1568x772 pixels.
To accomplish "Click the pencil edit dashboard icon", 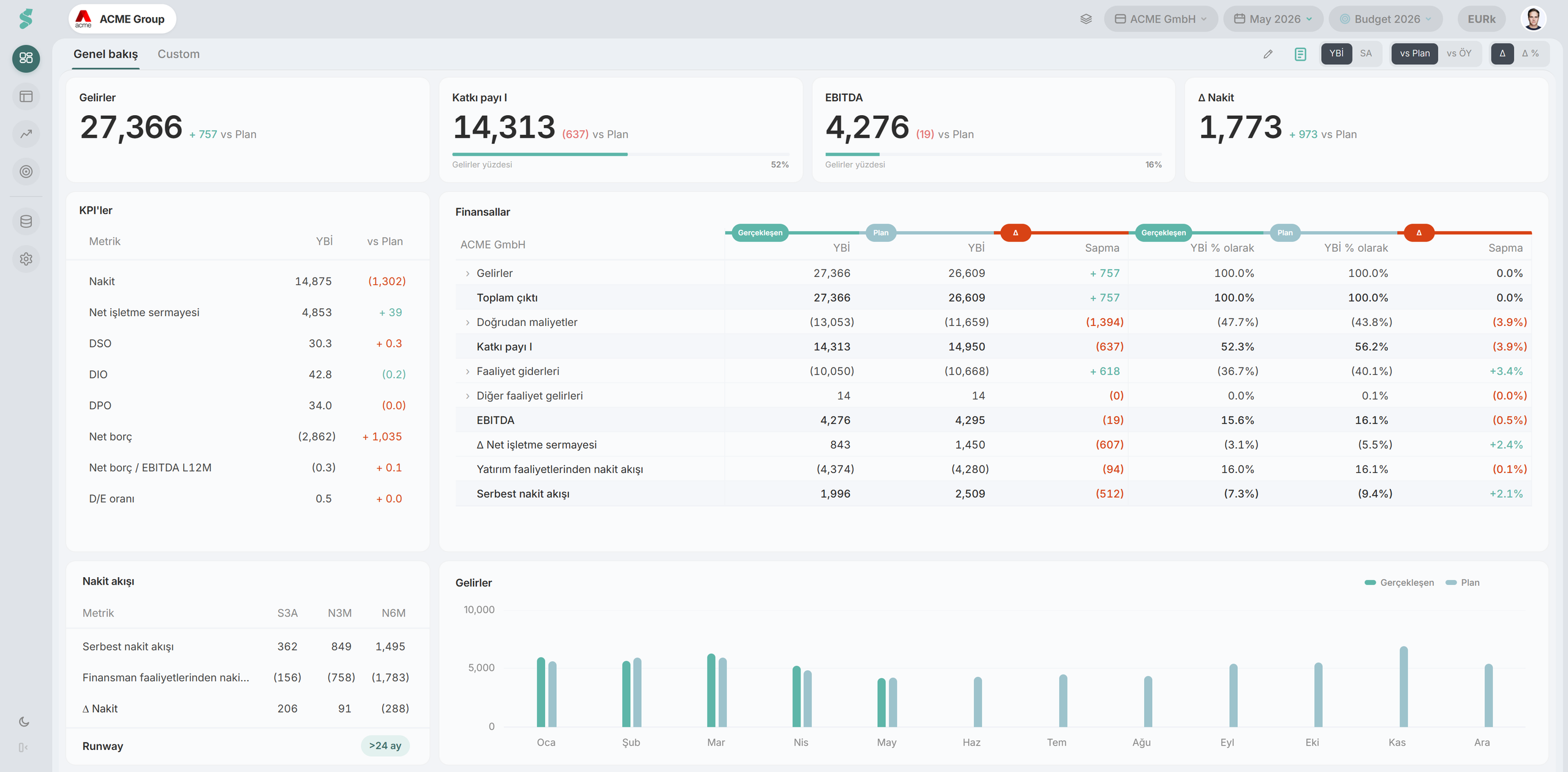I will [x=1268, y=54].
